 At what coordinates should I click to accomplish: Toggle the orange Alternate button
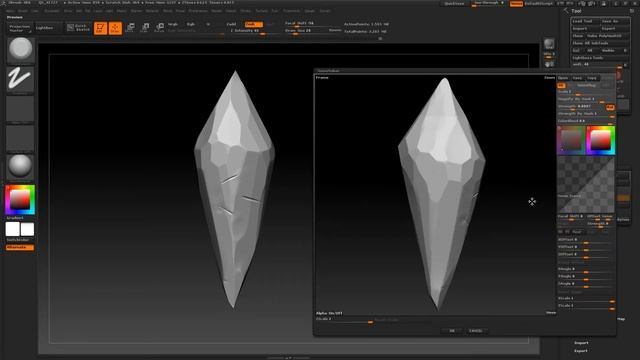pos(20,247)
